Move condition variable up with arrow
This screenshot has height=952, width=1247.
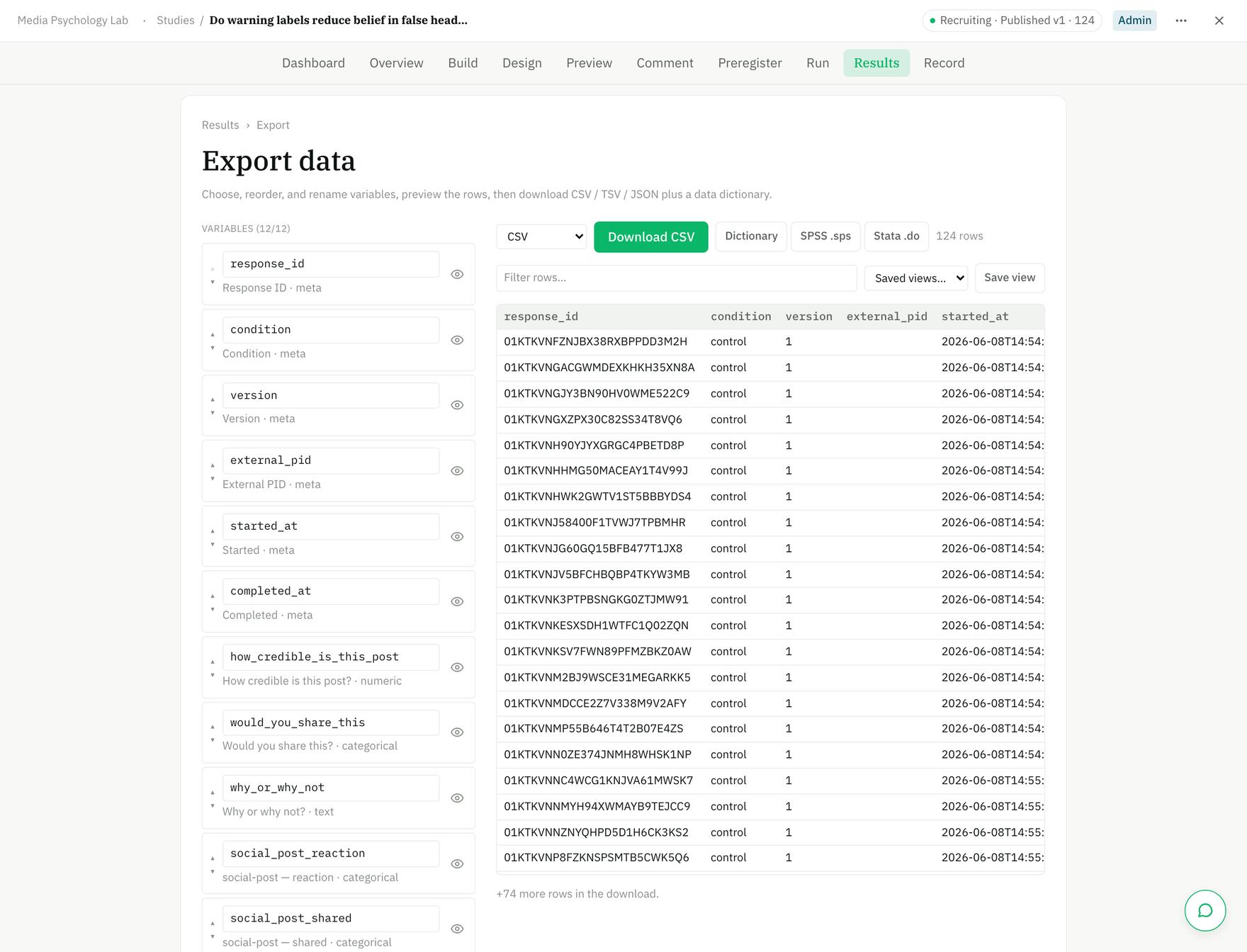(x=213, y=335)
